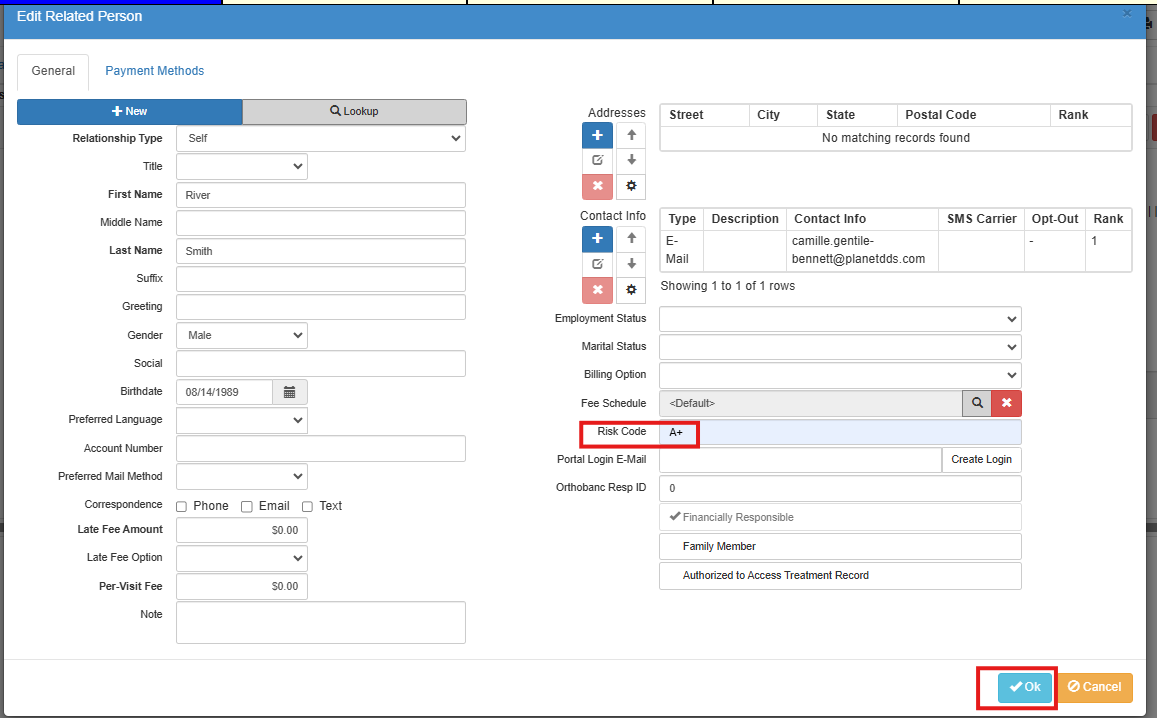Open the Gender dropdown
1157x718 pixels.
(x=241, y=335)
